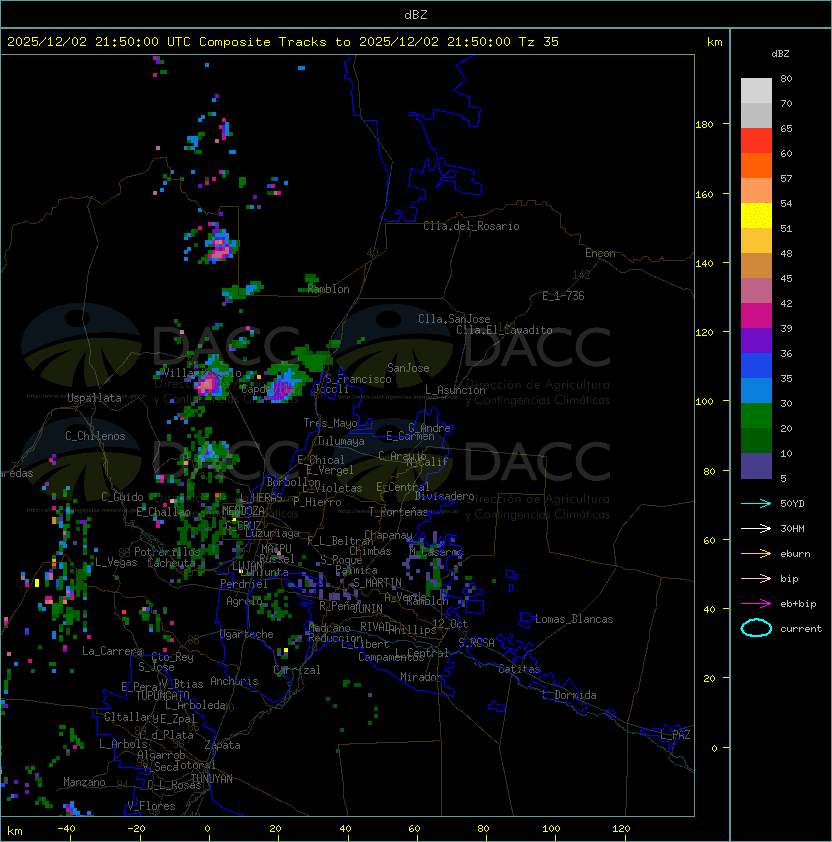Viewport: 832px width, 842px height.
Task: Click the 'V_Flores' map label
Action: click(x=151, y=806)
